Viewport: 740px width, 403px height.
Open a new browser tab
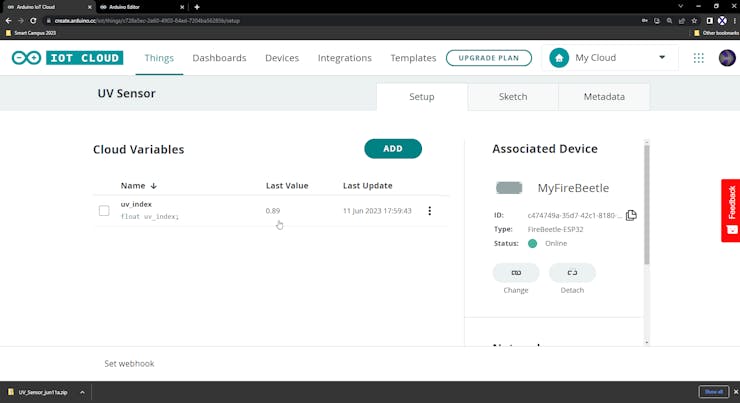(197, 7)
